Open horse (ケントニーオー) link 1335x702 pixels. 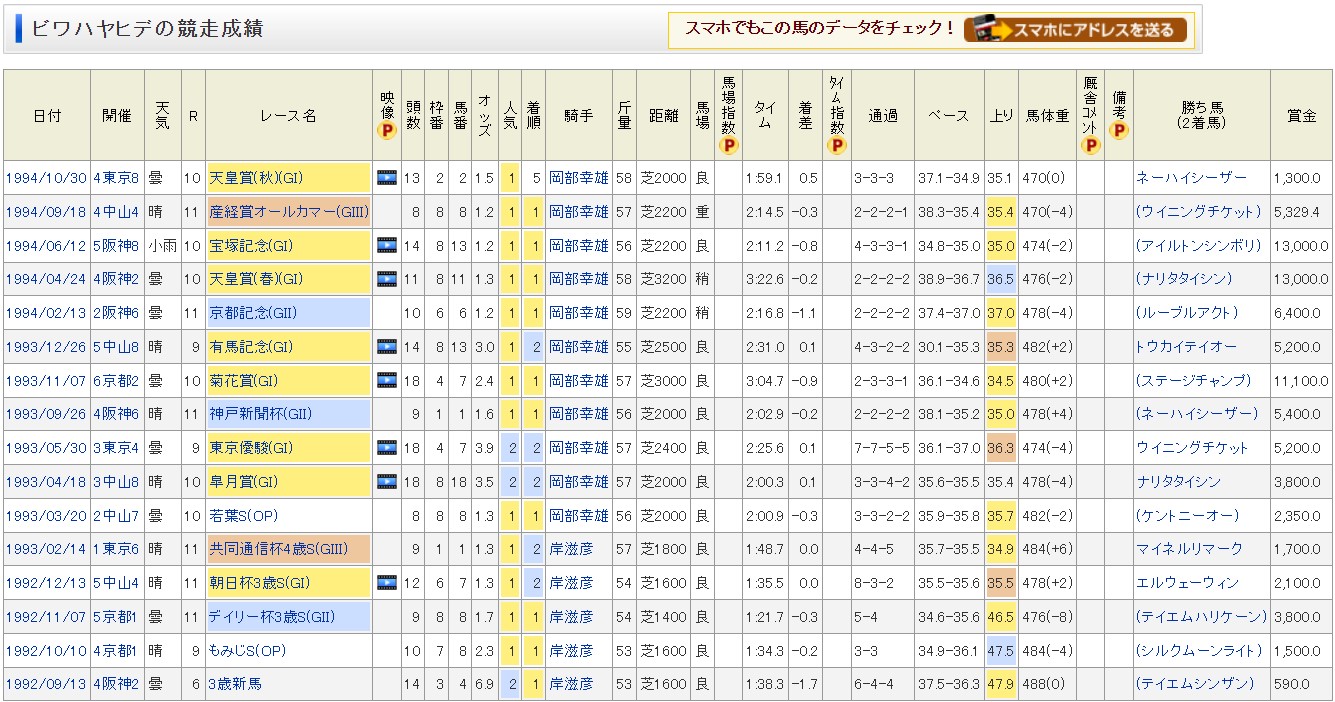pos(1187,516)
